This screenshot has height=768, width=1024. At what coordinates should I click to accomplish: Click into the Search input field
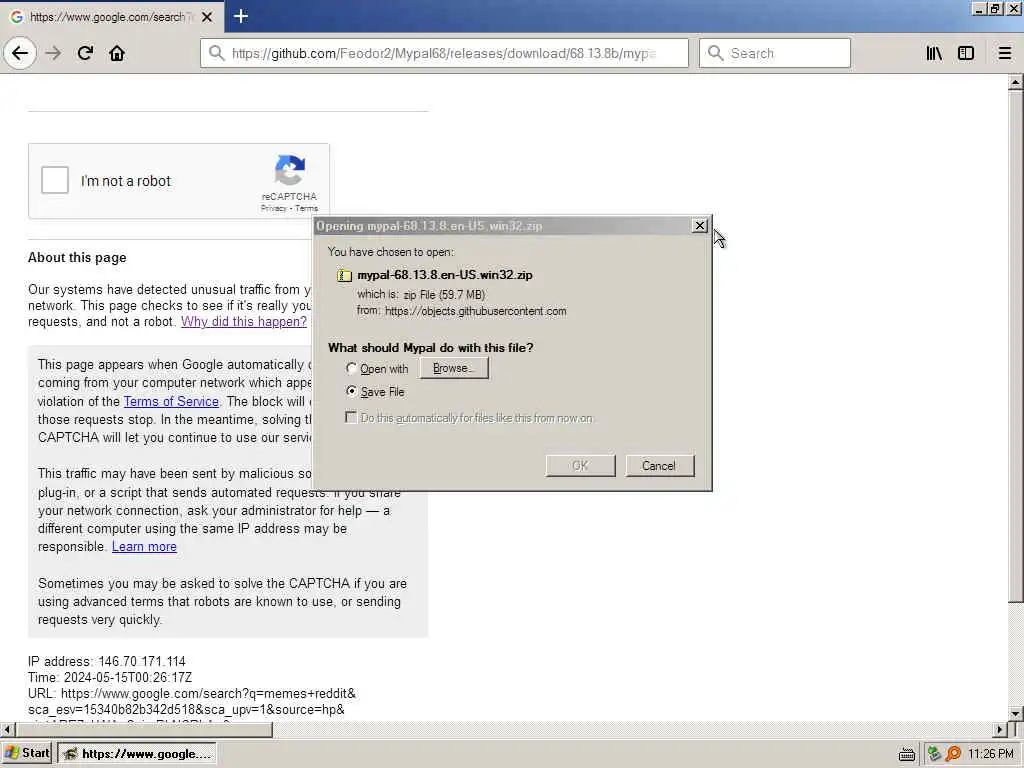pyautogui.click(x=775, y=53)
